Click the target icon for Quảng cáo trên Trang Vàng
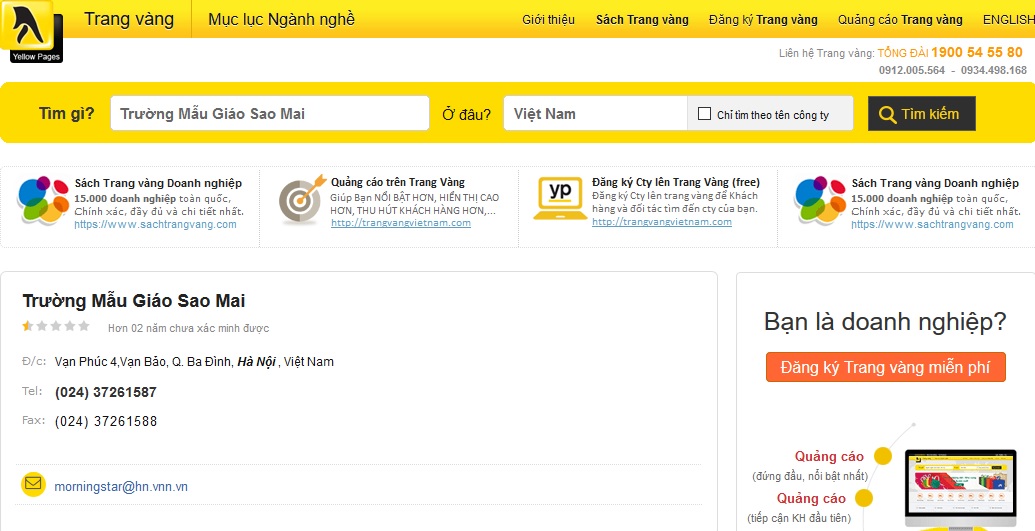 click(302, 199)
